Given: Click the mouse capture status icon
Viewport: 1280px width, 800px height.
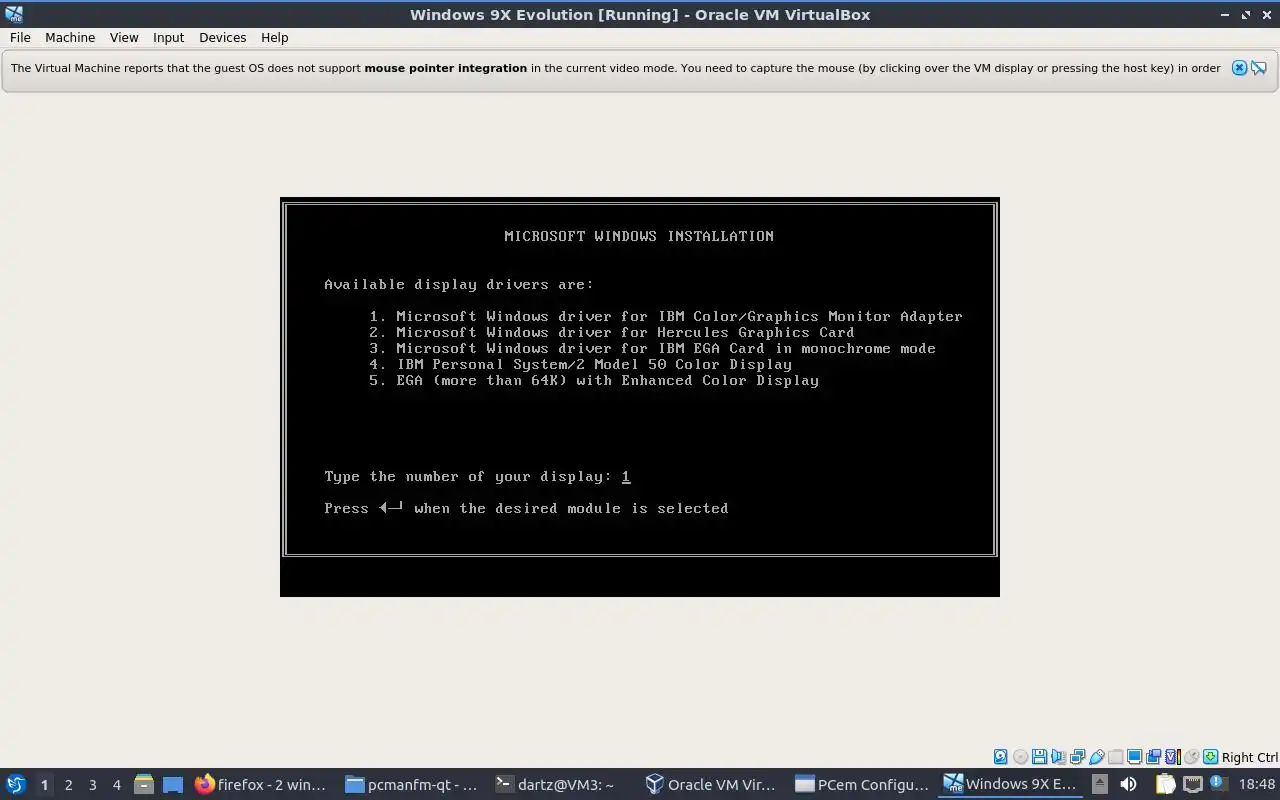Looking at the screenshot, I should point(1191,757).
